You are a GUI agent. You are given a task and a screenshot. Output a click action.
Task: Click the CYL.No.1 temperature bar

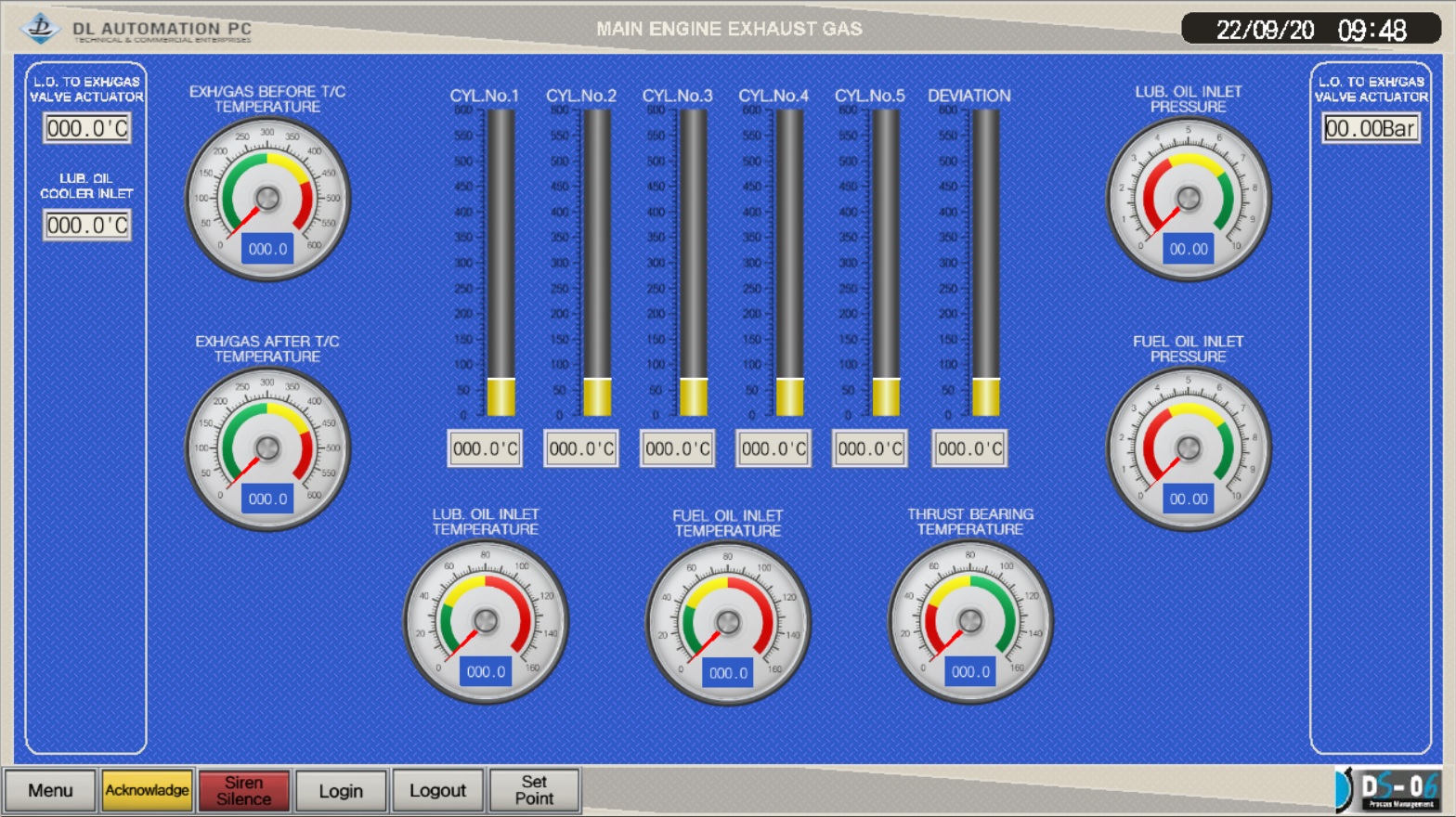click(x=500, y=263)
